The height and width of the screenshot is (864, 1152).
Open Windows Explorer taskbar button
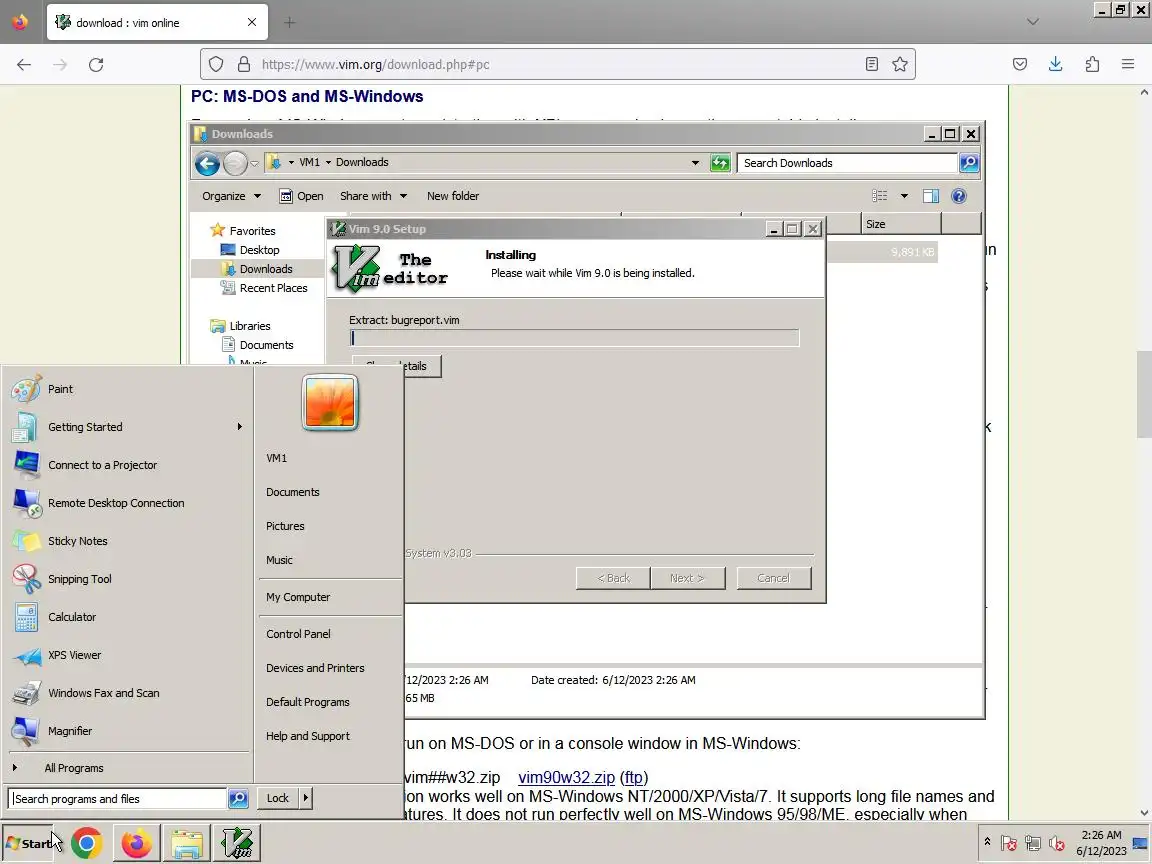coord(187,843)
